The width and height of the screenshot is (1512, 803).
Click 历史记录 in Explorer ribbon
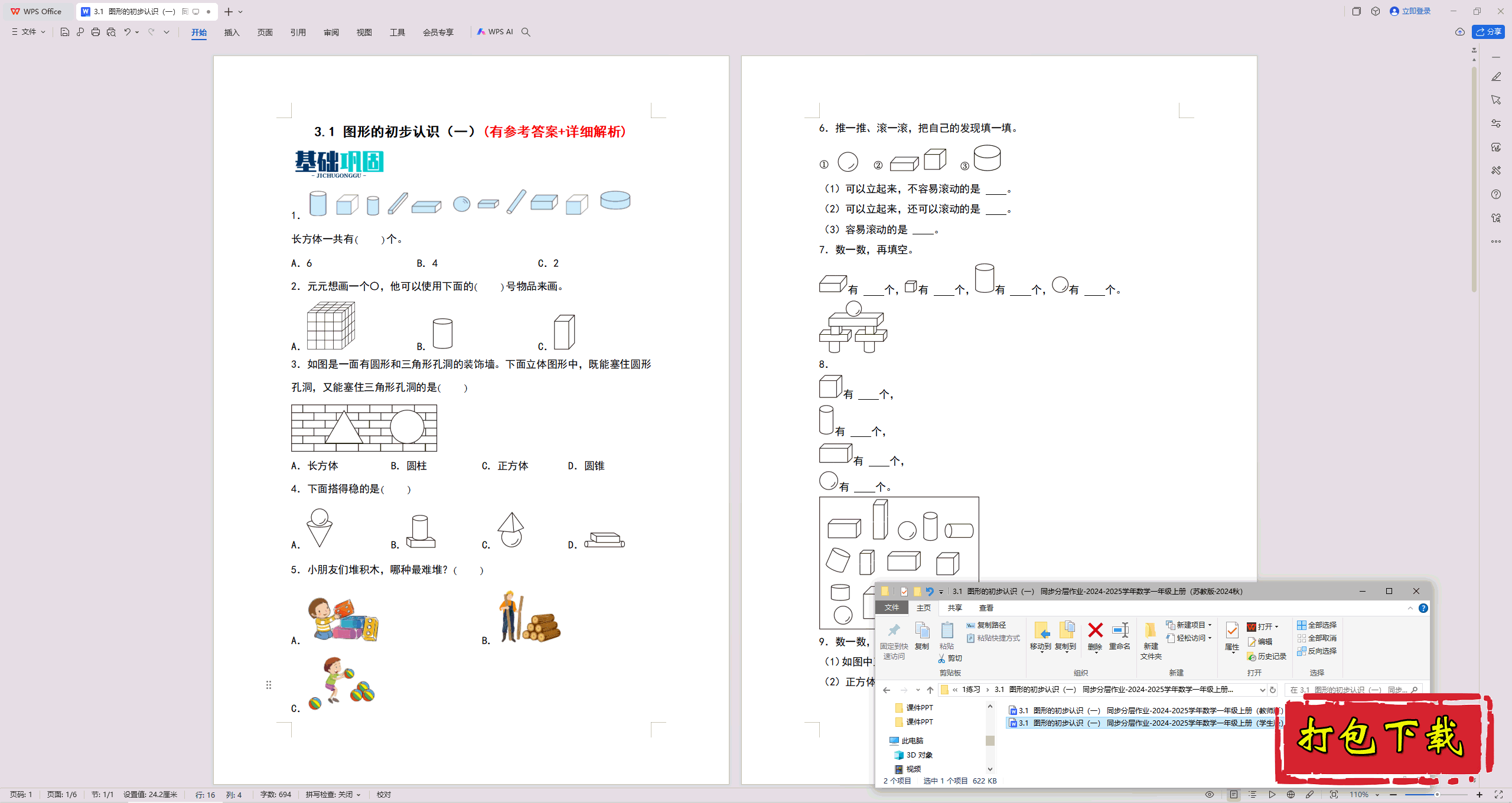(x=1267, y=657)
